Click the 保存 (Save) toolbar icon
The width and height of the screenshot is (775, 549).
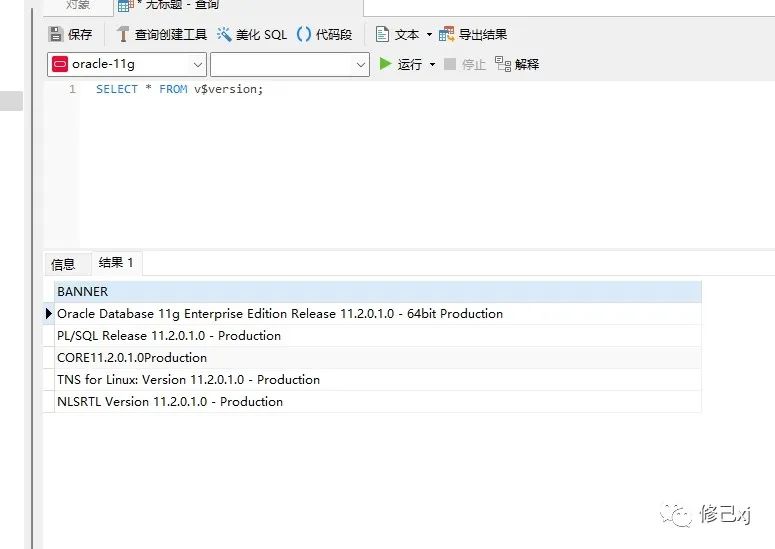pyautogui.click(x=70, y=34)
